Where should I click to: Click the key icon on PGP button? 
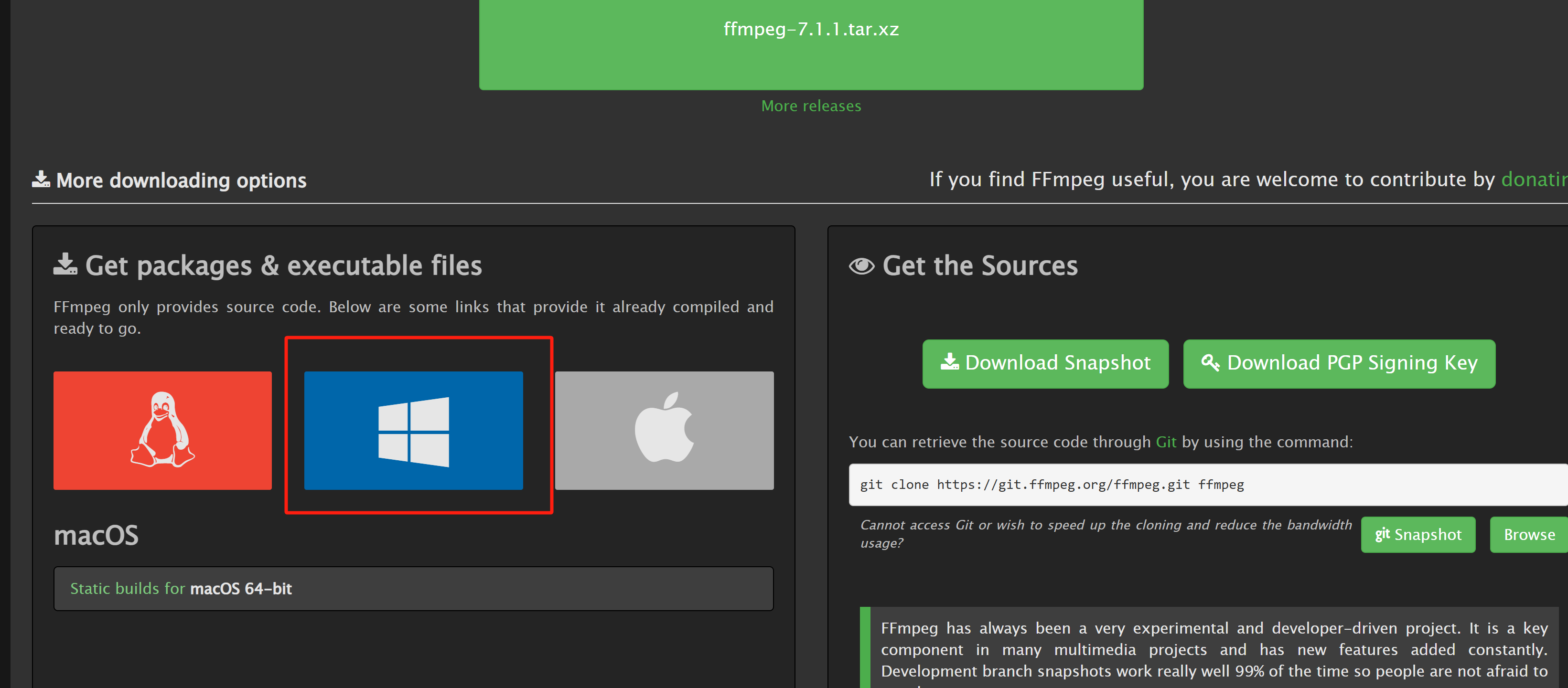[x=1210, y=362]
